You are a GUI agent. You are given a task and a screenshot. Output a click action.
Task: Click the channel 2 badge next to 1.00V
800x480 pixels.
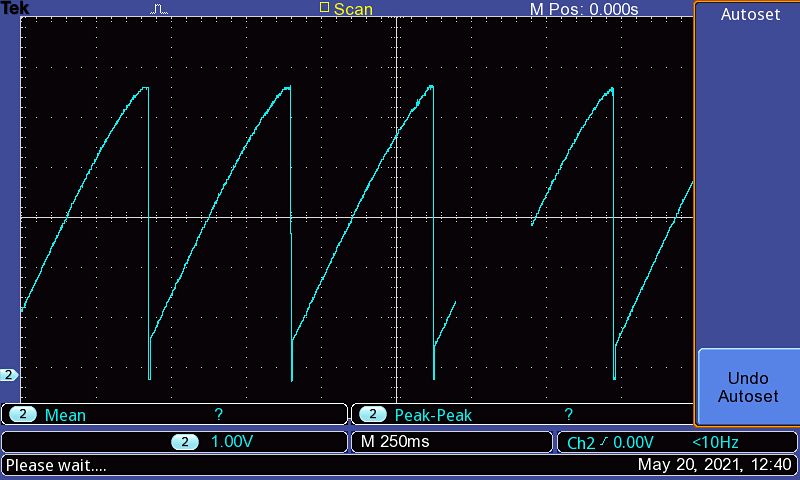tap(186, 442)
